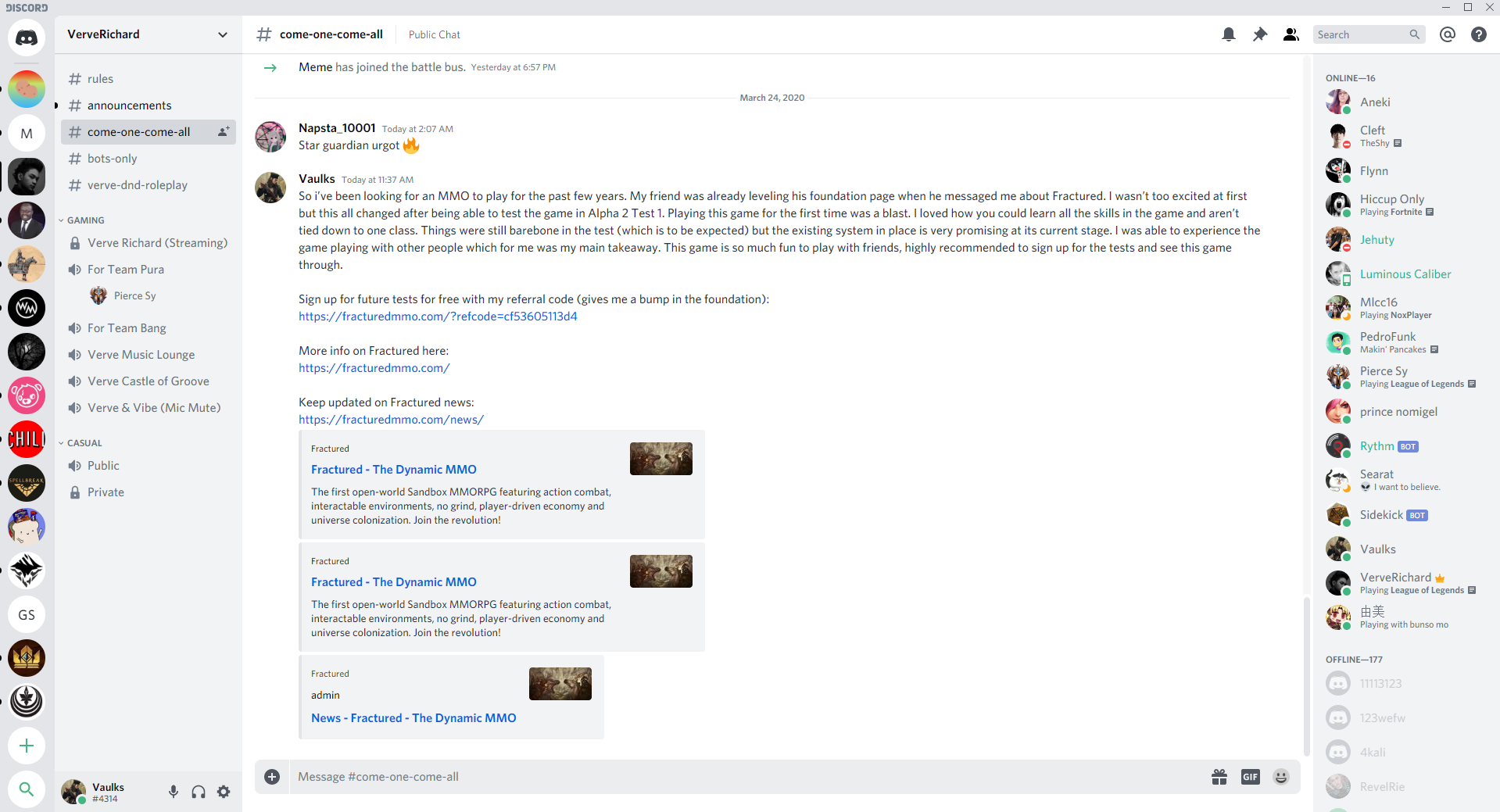This screenshot has height=812, width=1500.
Task: Toggle member list icon
Action: [1291, 34]
